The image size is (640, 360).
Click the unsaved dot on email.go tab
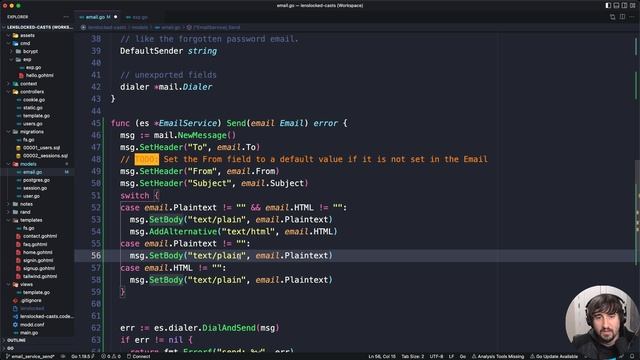(x=116, y=17)
